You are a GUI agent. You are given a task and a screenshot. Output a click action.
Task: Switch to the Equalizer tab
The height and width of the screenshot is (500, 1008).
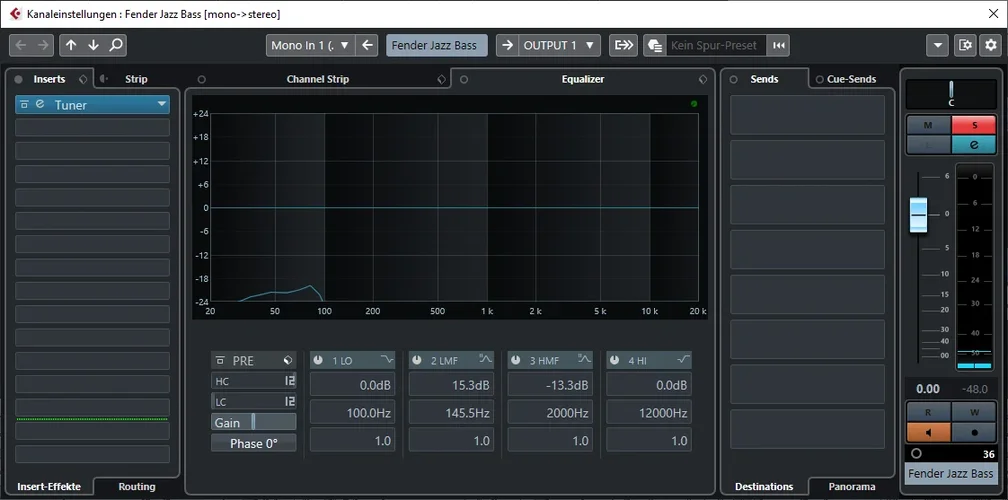point(582,79)
